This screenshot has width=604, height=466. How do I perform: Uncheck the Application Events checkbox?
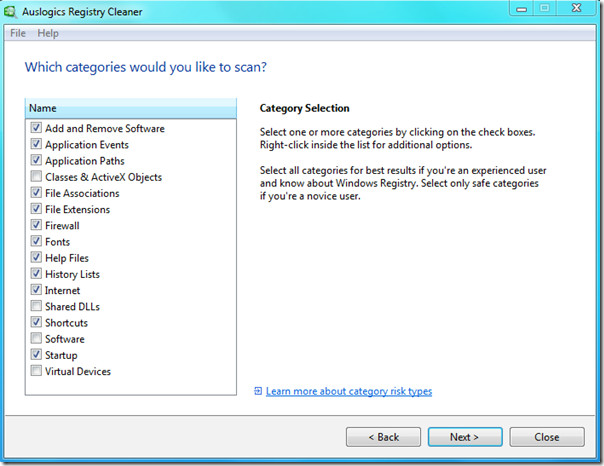coord(36,144)
